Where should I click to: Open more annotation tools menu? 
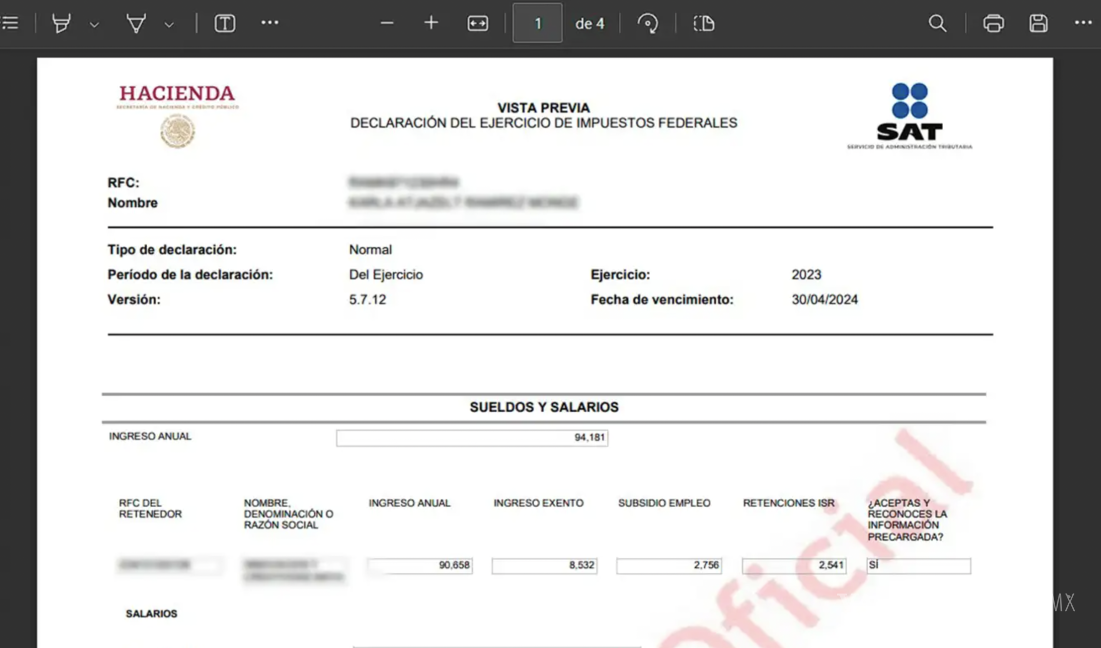(x=270, y=23)
